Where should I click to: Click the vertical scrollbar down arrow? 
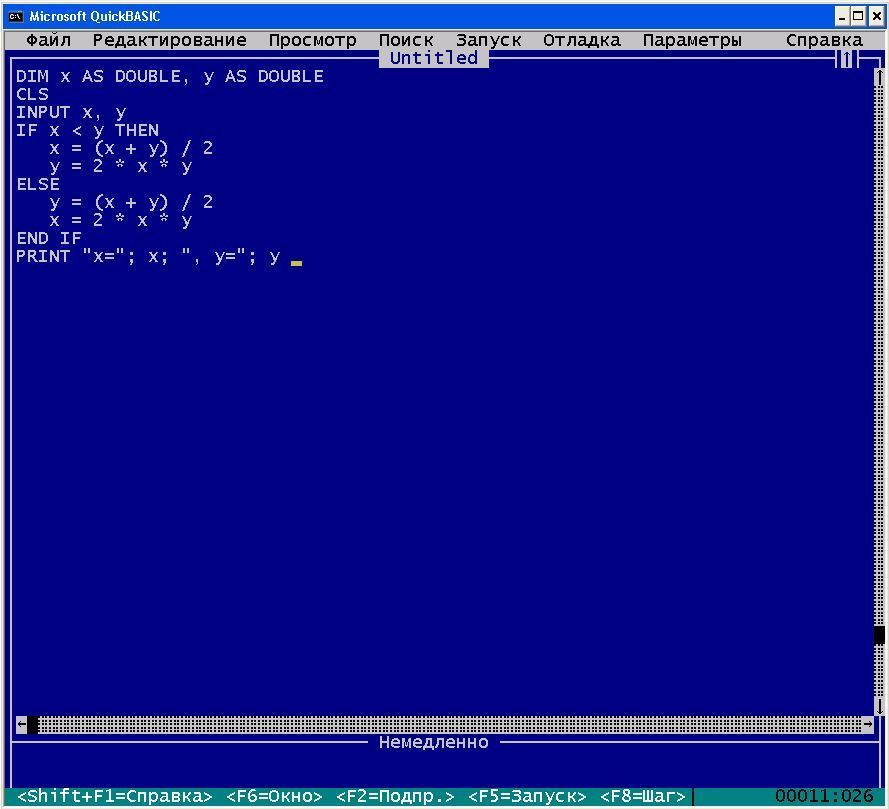click(x=879, y=706)
